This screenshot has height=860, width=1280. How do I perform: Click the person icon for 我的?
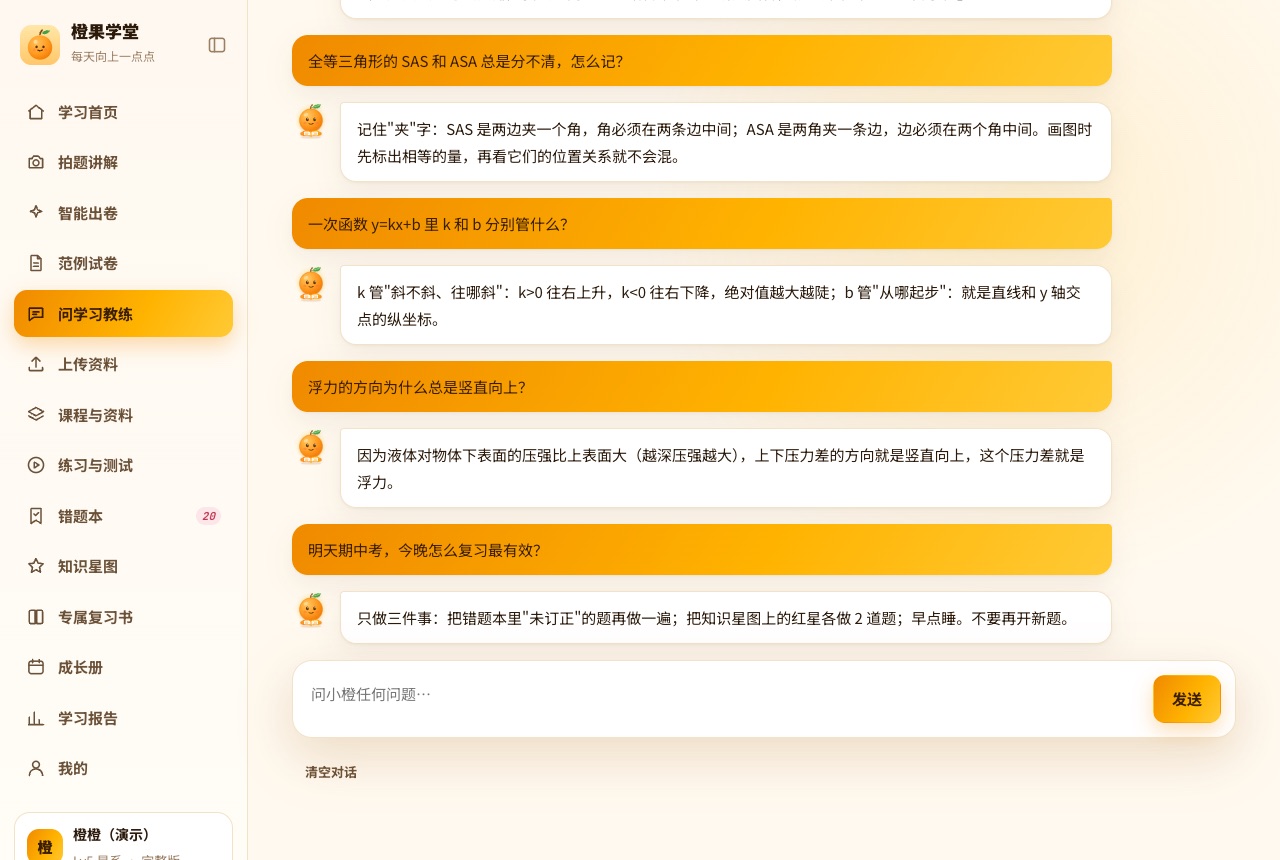pyautogui.click(x=36, y=768)
